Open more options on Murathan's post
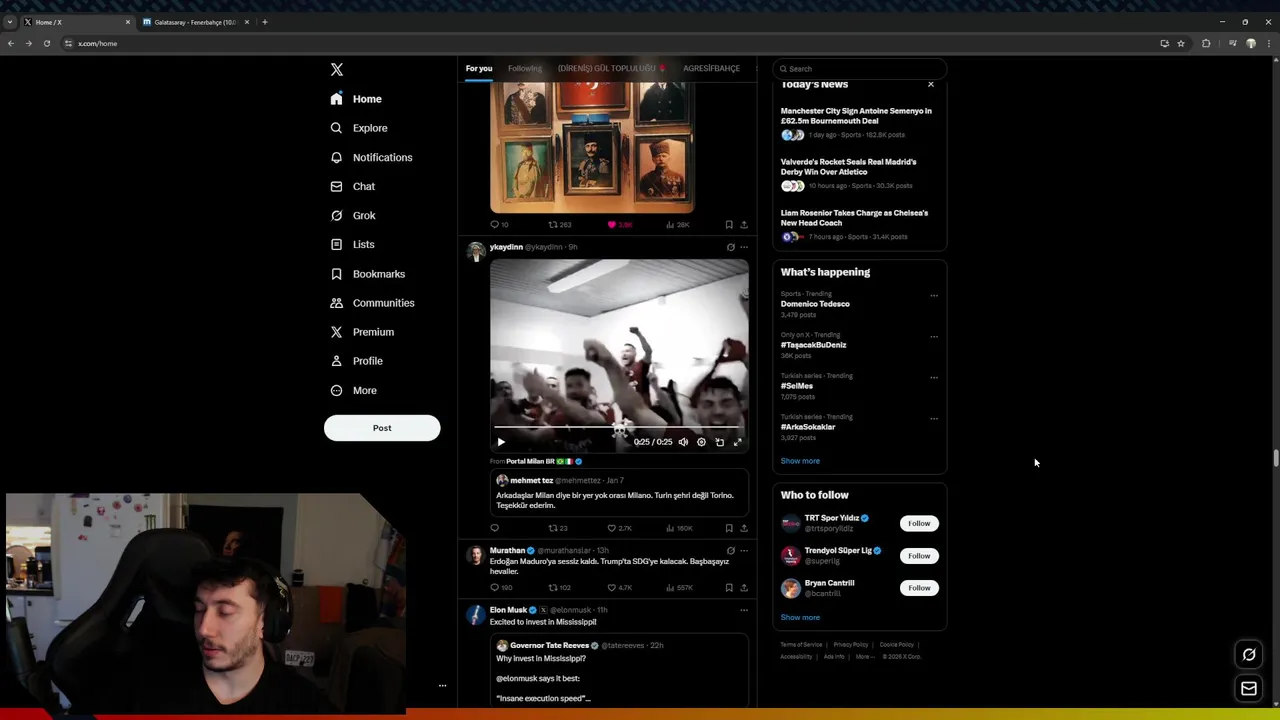The height and width of the screenshot is (720, 1280). pos(744,550)
